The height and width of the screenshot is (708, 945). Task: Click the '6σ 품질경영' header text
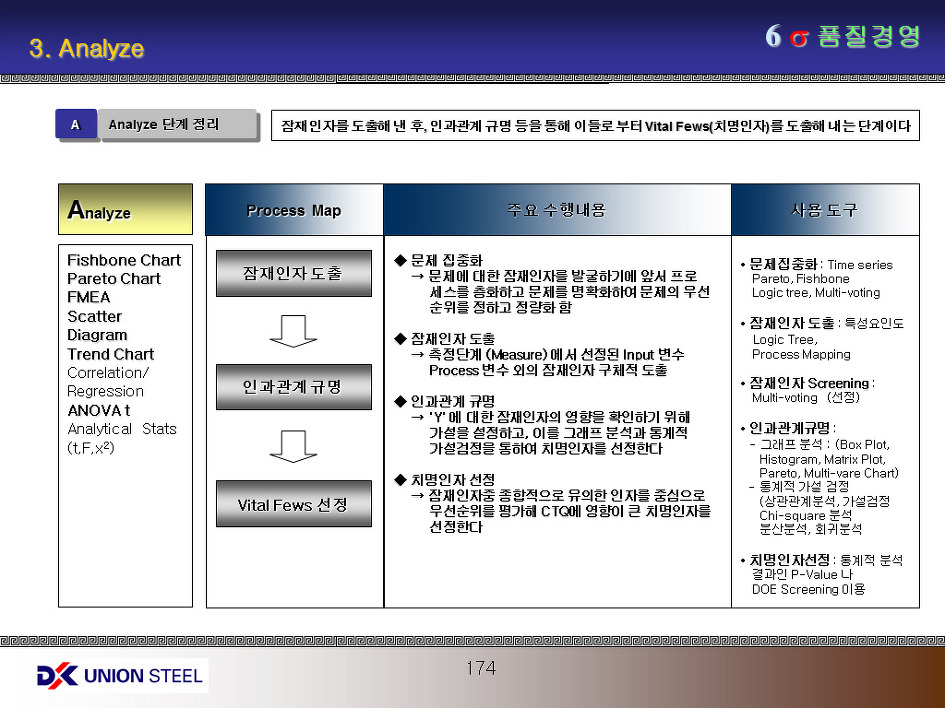tap(843, 37)
